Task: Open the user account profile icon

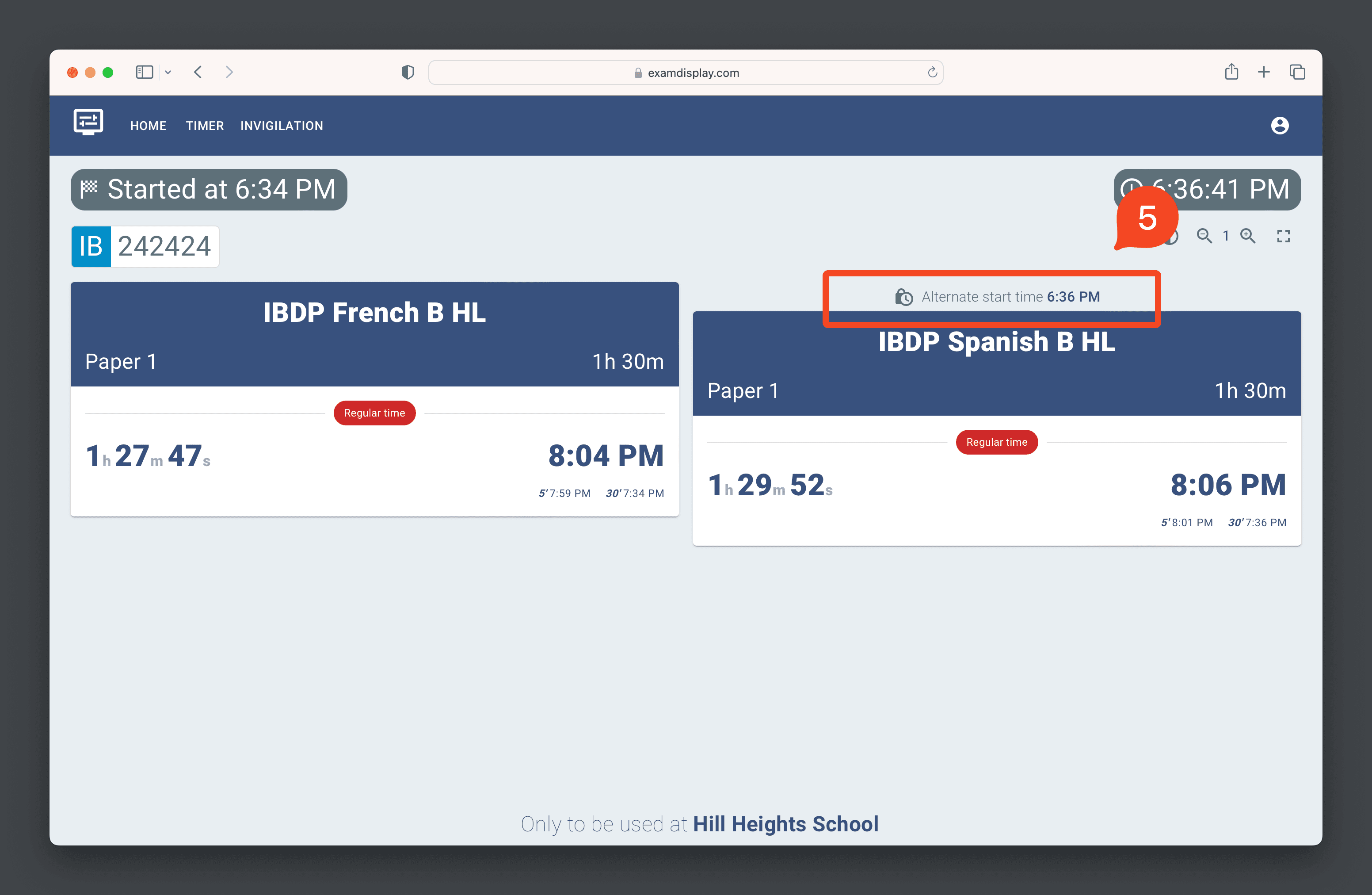Action: pos(1279,125)
